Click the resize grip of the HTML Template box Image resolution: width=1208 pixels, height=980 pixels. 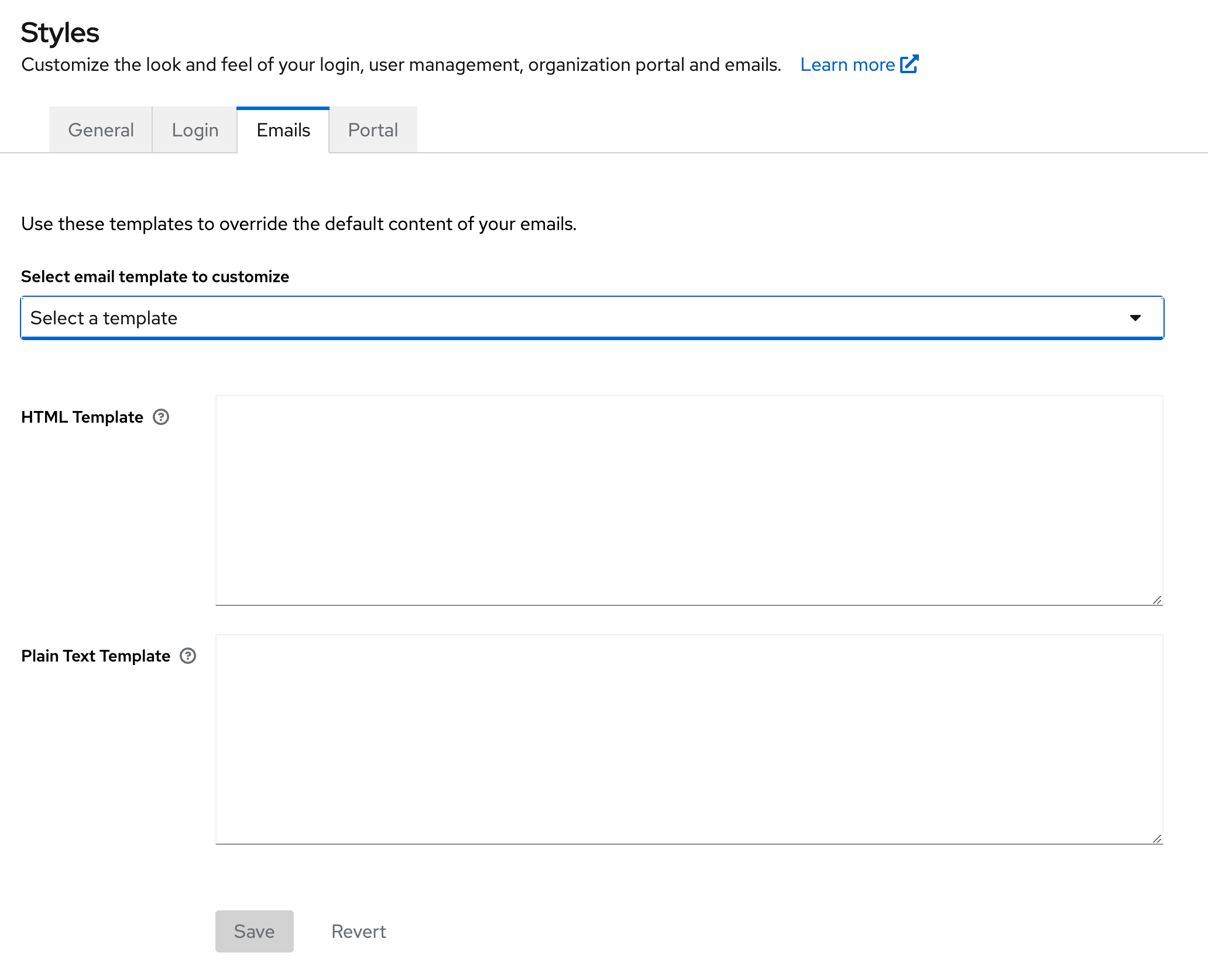pos(1157,598)
